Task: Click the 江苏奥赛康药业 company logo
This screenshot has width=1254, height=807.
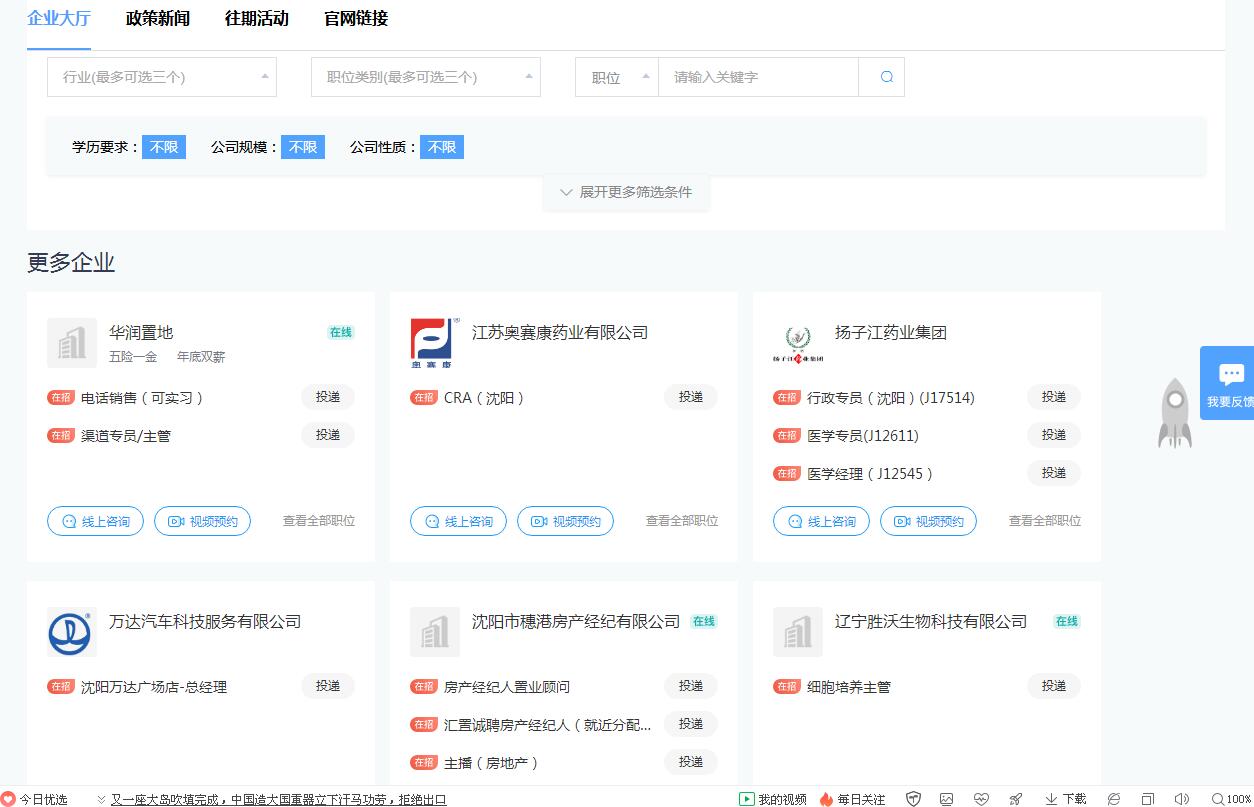Action: [435, 343]
